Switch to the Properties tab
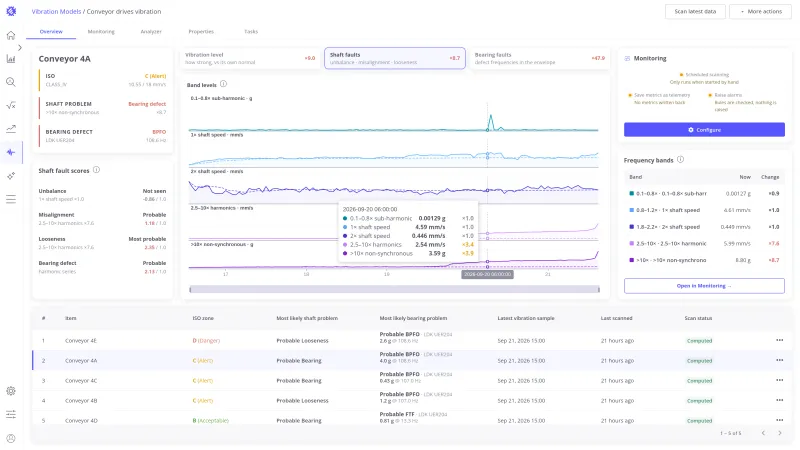 (x=201, y=32)
